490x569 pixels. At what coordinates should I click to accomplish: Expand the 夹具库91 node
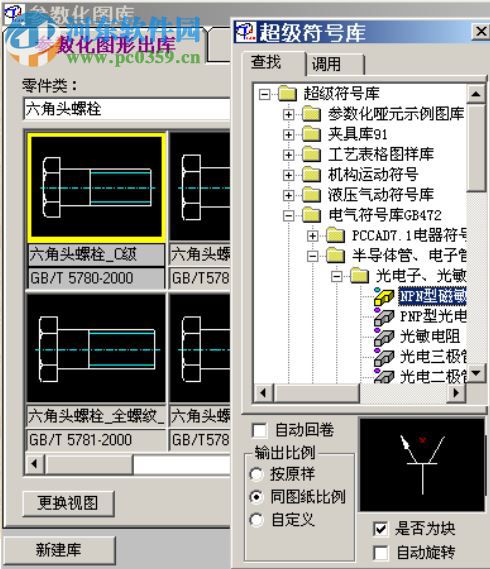point(289,135)
